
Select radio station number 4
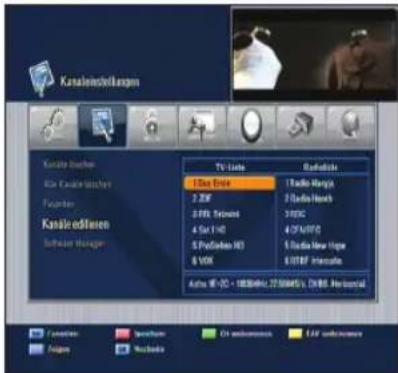322,230
